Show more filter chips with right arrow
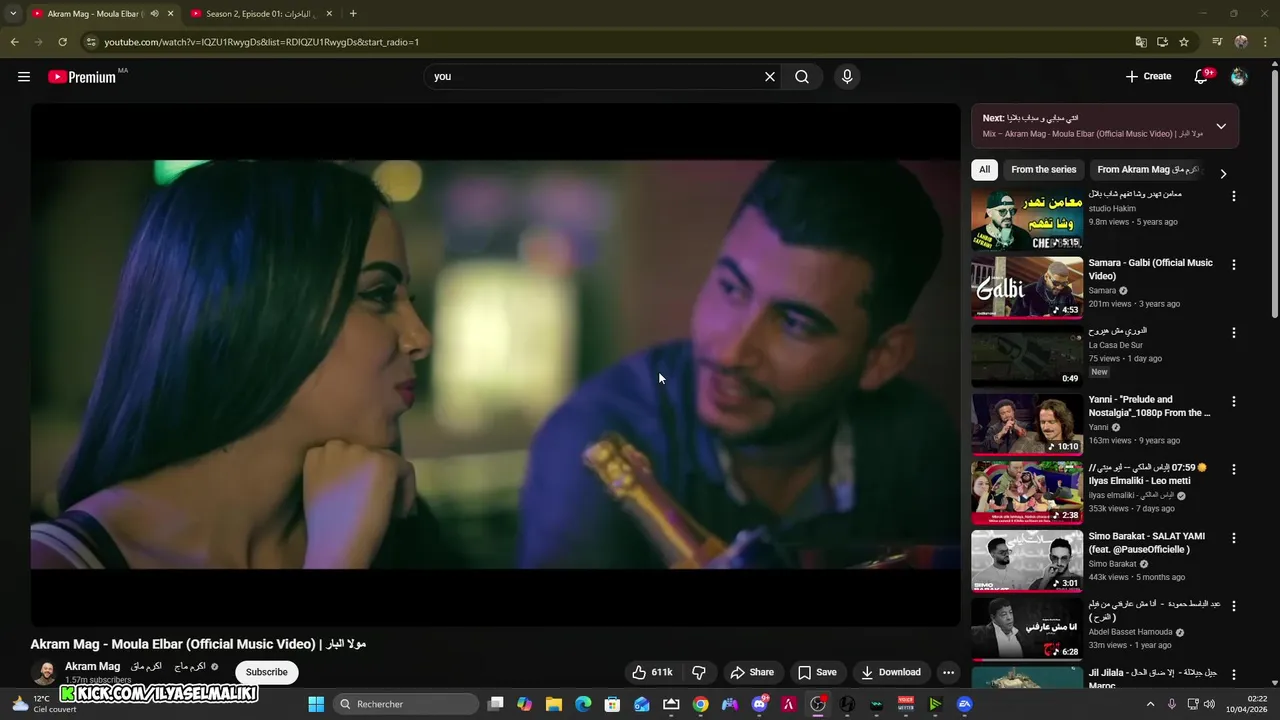This screenshot has width=1280, height=720. tap(1223, 174)
